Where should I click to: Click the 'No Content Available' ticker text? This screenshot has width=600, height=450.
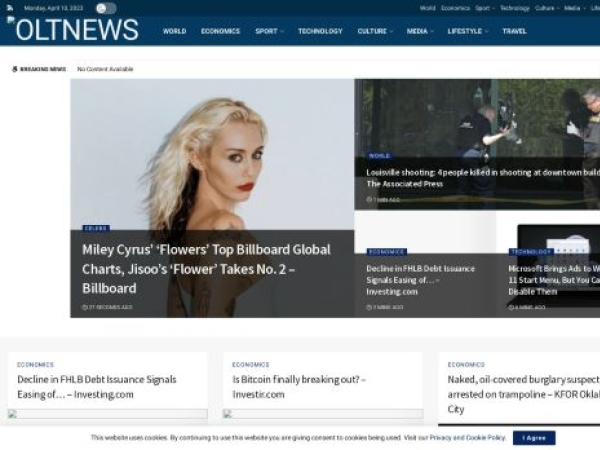pyautogui.click(x=105, y=69)
